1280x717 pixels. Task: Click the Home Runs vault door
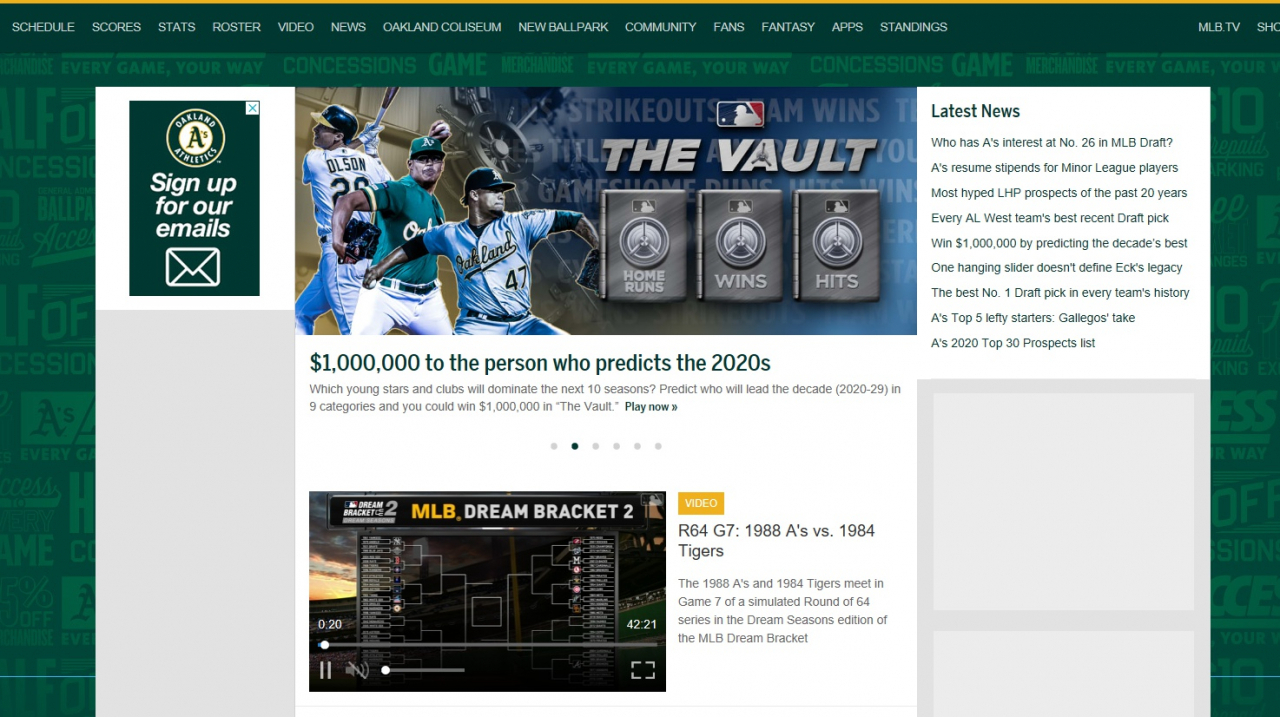tap(645, 246)
